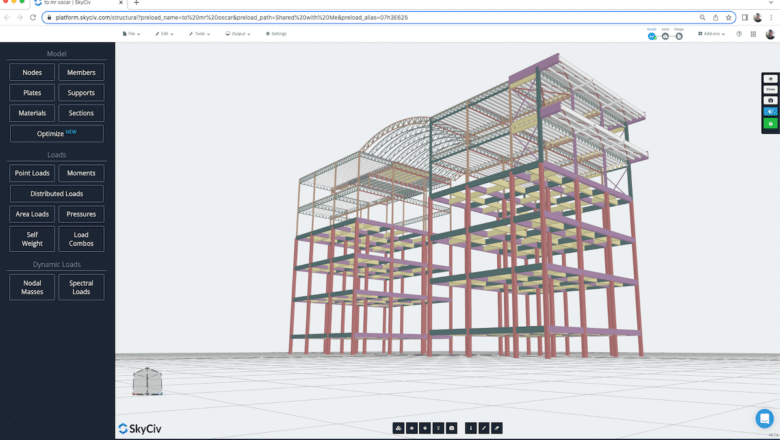Open the chat support bubble
Screen dimensions: 780x440
click(765, 418)
